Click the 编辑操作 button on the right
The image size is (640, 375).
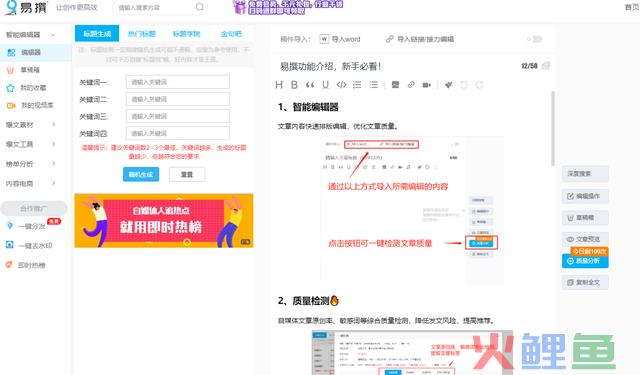[x=585, y=196]
